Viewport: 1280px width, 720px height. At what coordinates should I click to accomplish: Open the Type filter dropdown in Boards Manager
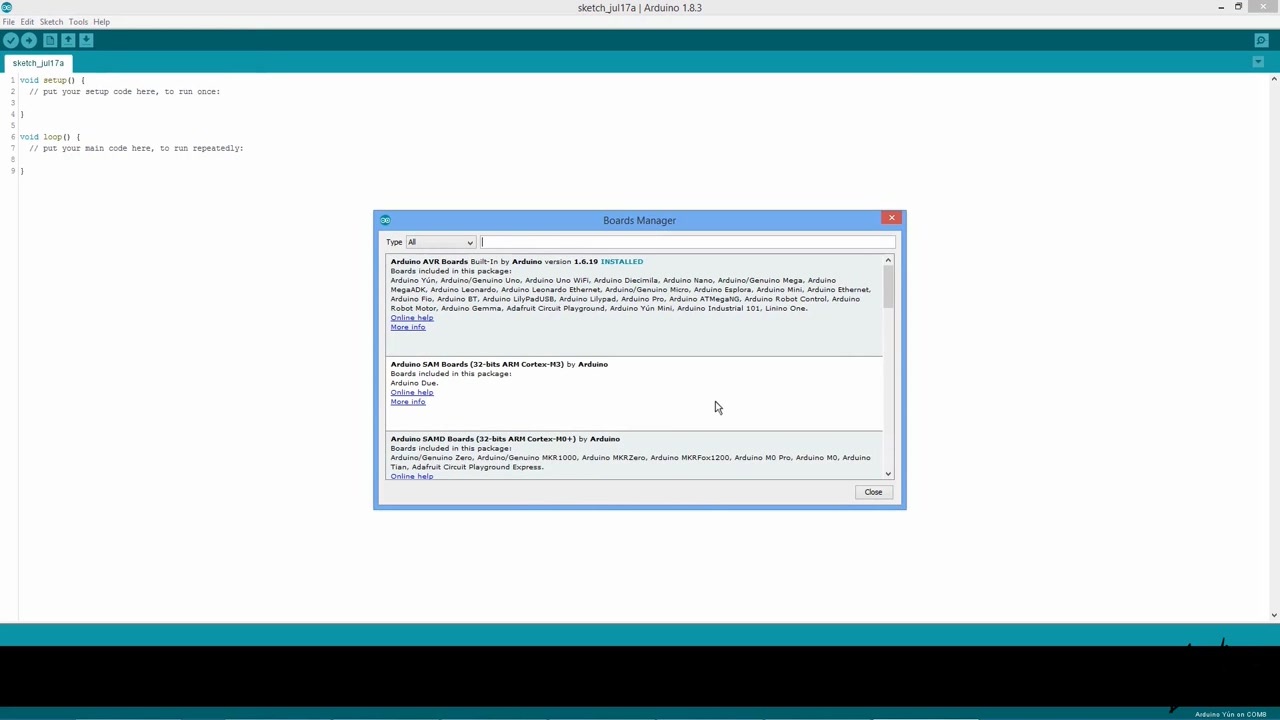click(x=440, y=242)
